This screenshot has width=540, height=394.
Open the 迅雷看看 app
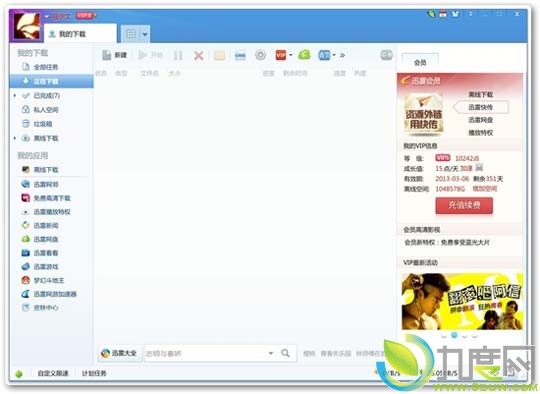[46, 253]
